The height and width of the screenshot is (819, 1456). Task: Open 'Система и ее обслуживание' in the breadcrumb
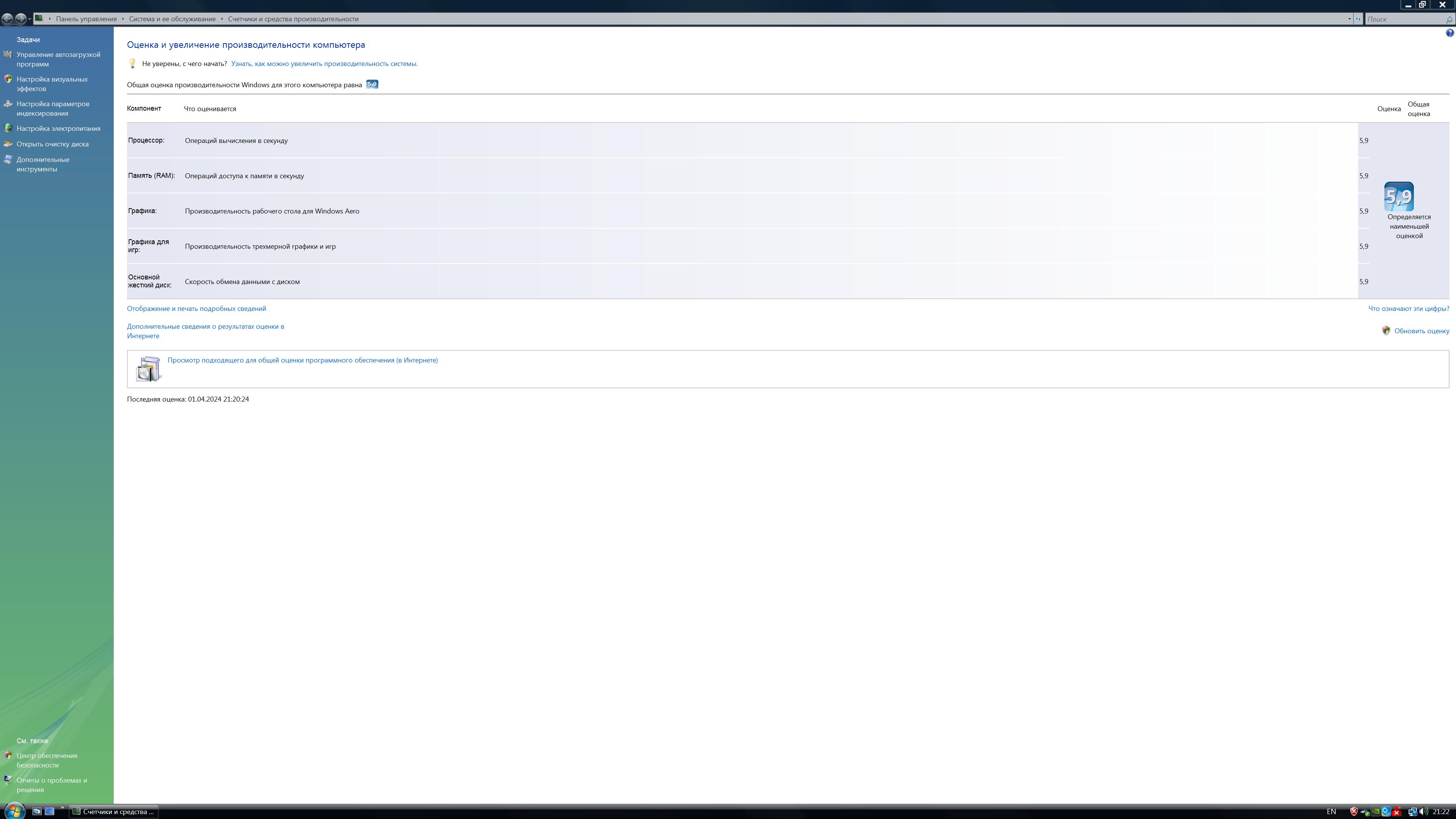(172, 19)
